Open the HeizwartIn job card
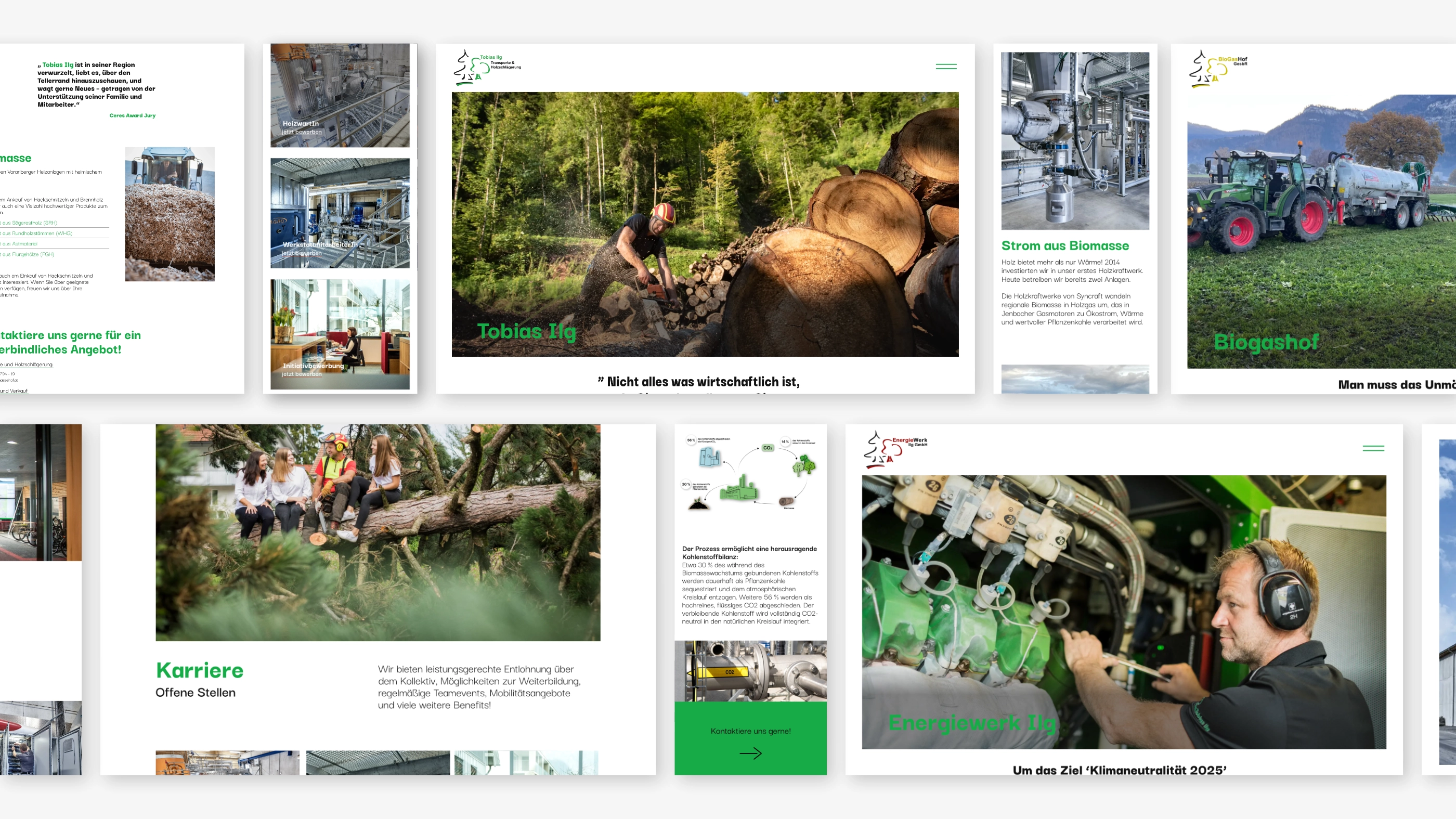The height and width of the screenshot is (819, 1456). pos(340,96)
